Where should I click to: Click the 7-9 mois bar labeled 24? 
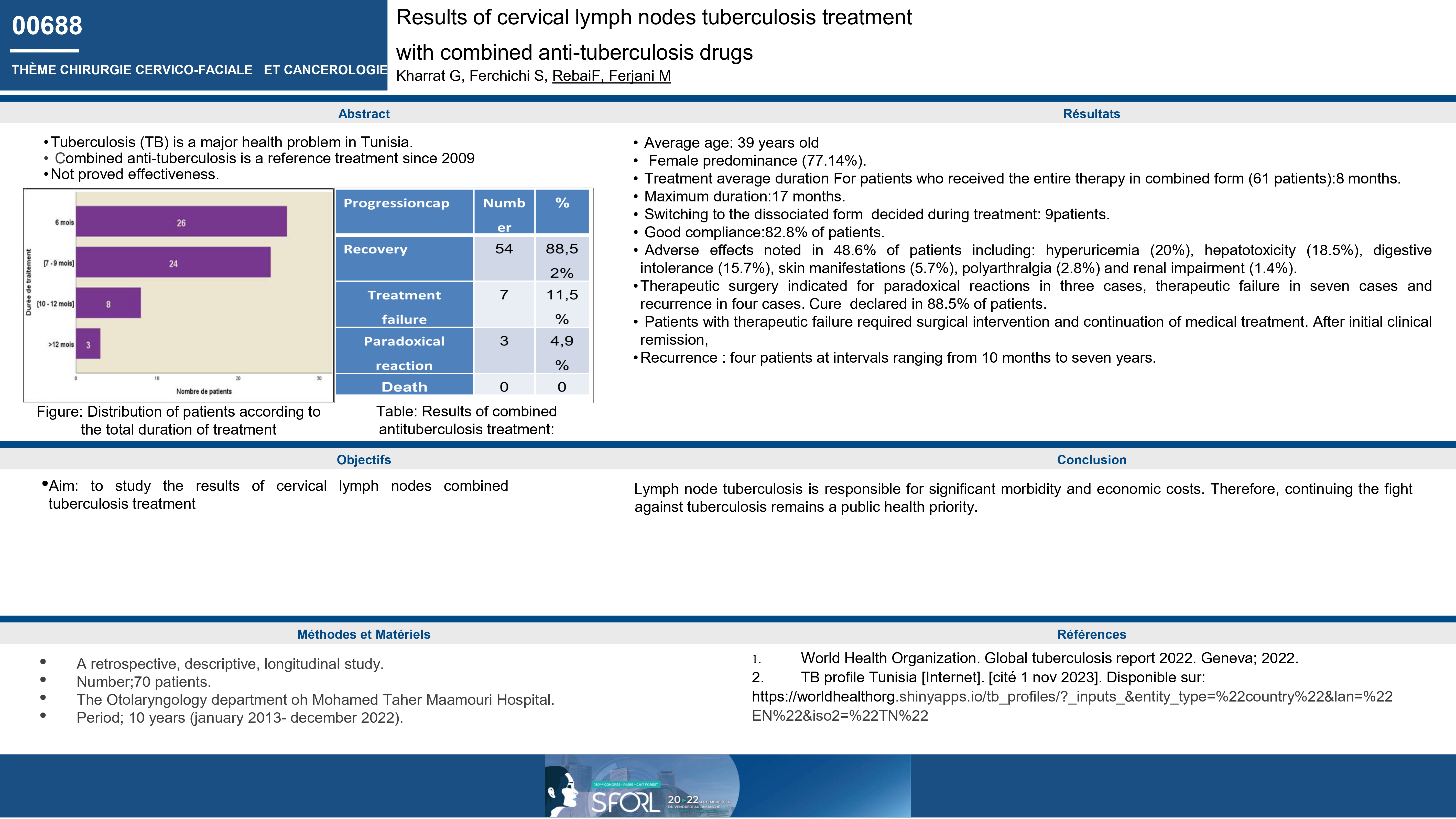pyautogui.click(x=173, y=262)
